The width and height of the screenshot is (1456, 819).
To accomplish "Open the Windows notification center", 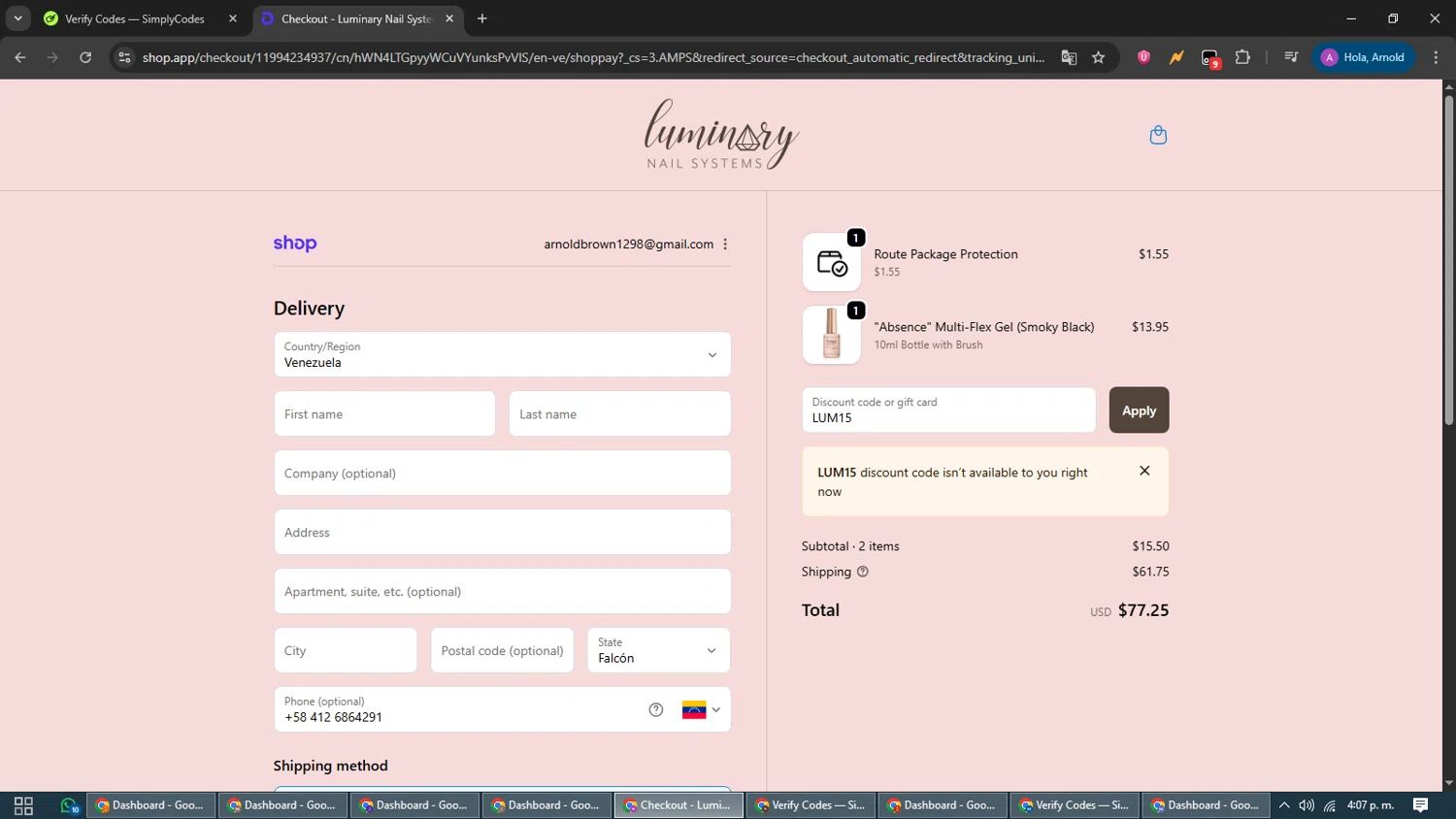I will coord(1420,805).
